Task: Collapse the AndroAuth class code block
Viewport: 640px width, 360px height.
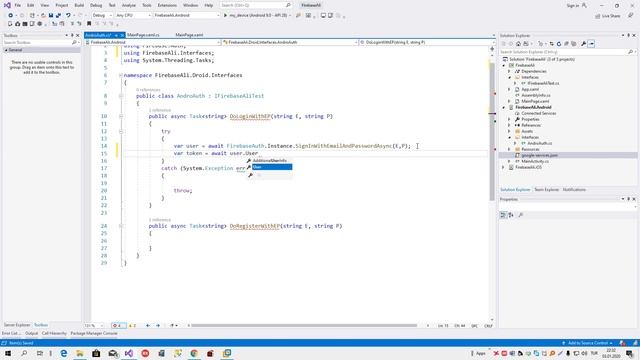Action: 121,96
